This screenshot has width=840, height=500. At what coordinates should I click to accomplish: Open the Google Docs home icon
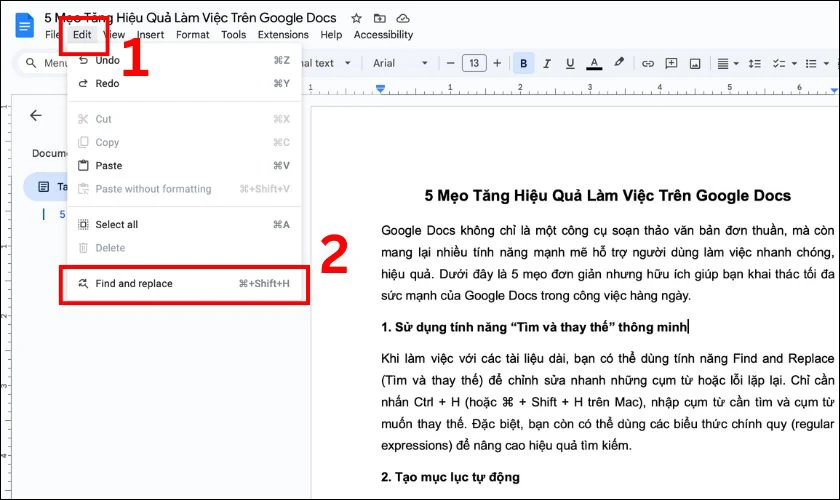pos(24,25)
